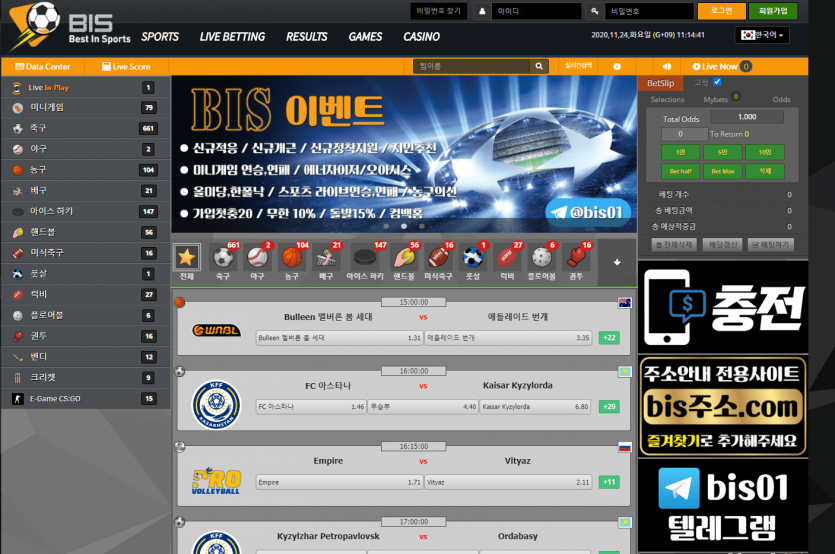
Task: Click the Pro Volleyball league logo
Action: [x=216, y=481]
